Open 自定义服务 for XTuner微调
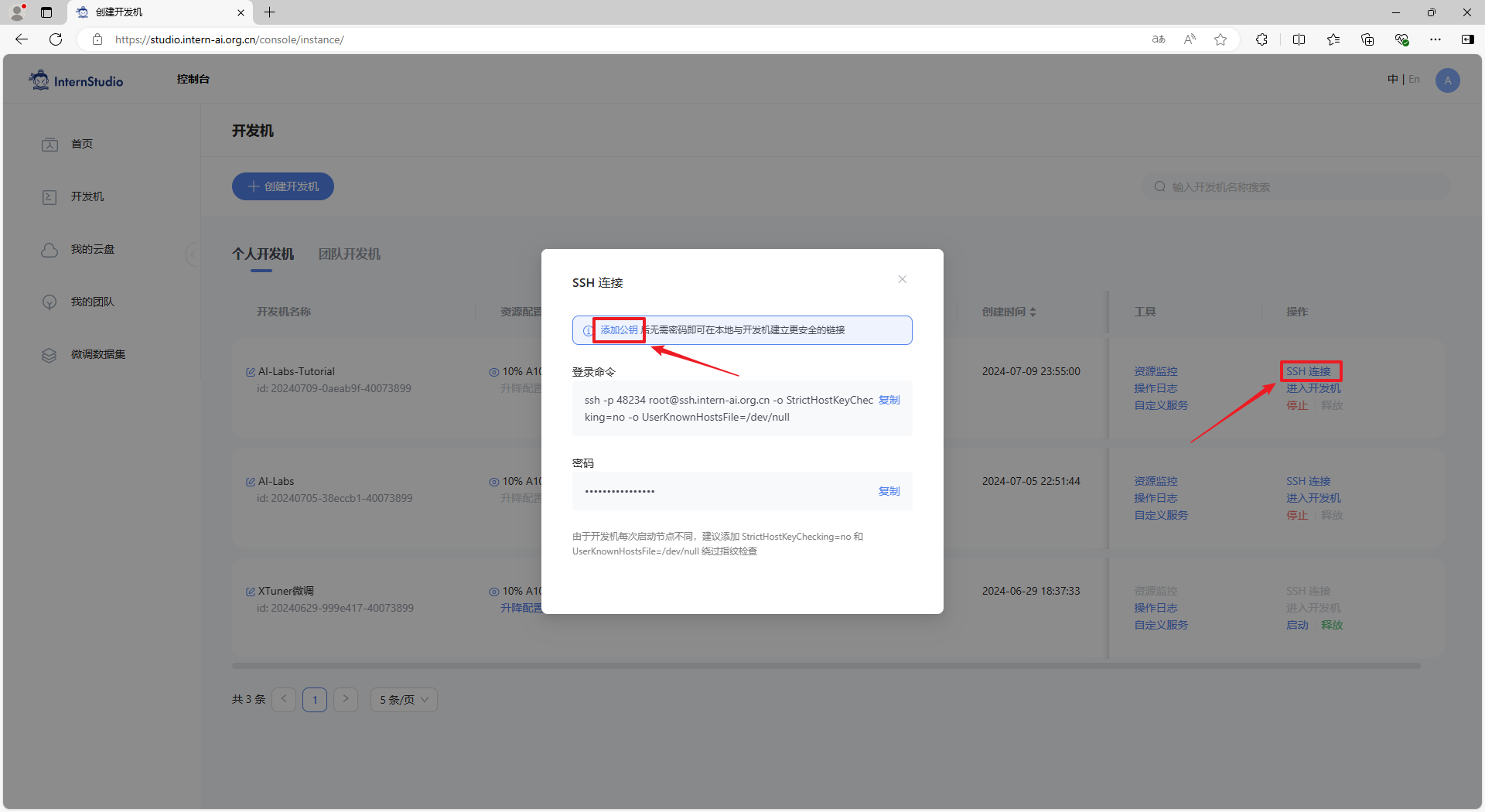Image resolution: width=1485 pixels, height=812 pixels. 1162,625
